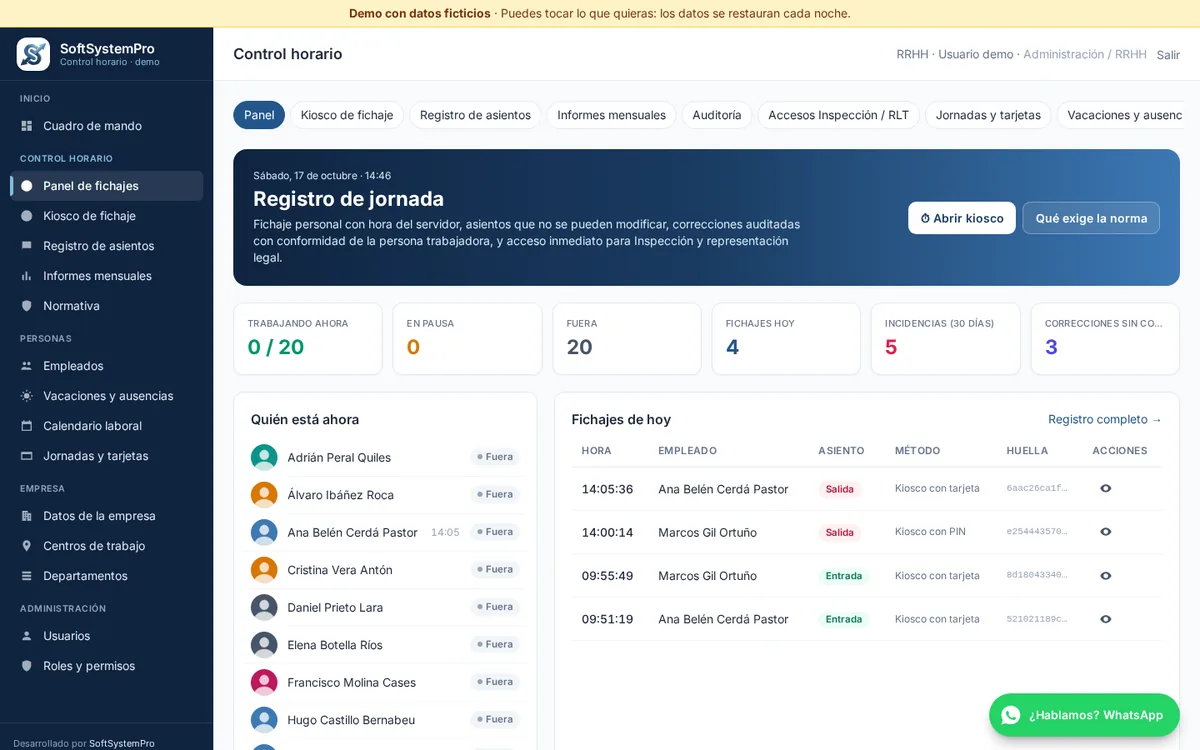This screenshot has width=1200, height=750.
Task: Click Adrián Peral Quiles avatar
Action: click(264, 457)
